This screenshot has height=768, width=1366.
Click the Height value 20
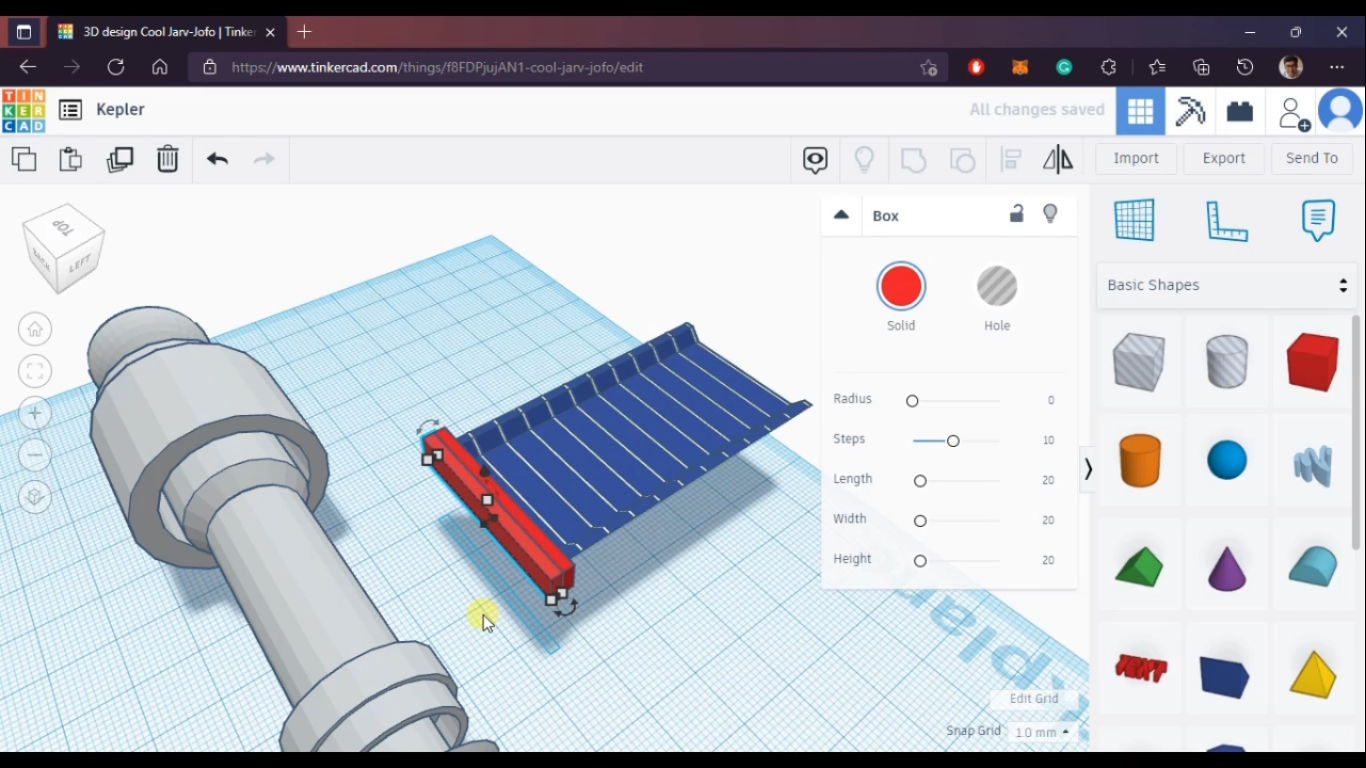pos(1048,560)
